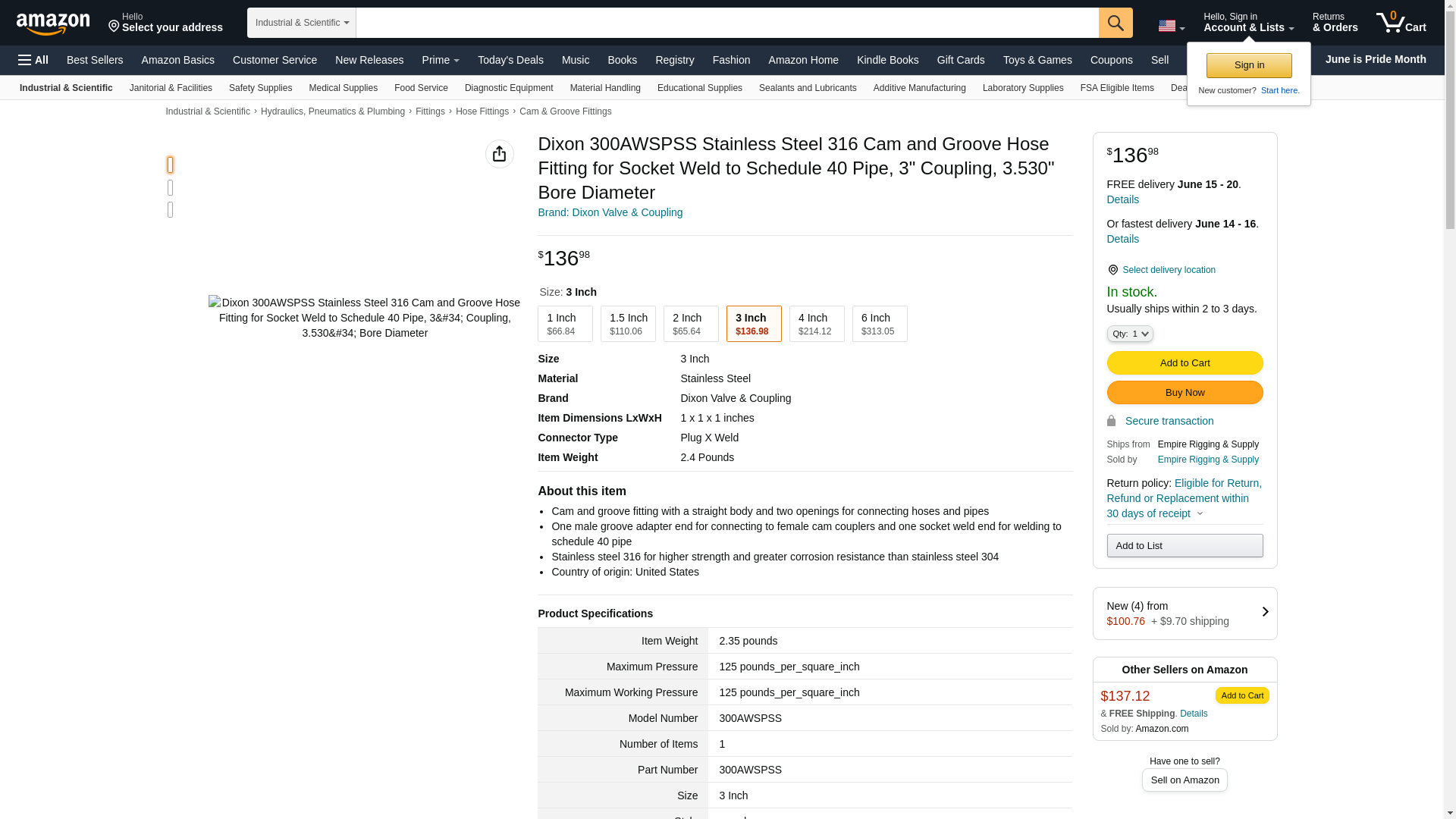Open the All hamburger menu
1456x819 pixels.
pos(33,60)
